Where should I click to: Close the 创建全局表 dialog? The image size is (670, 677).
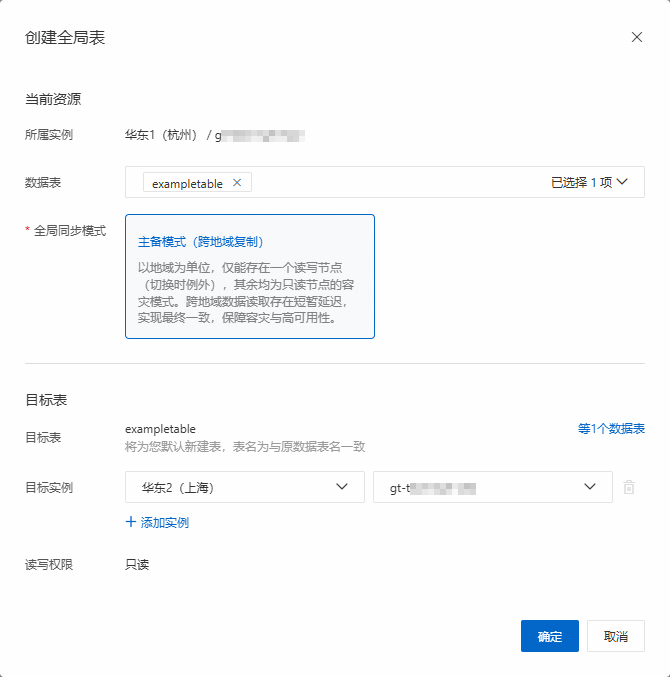[637, 37]
